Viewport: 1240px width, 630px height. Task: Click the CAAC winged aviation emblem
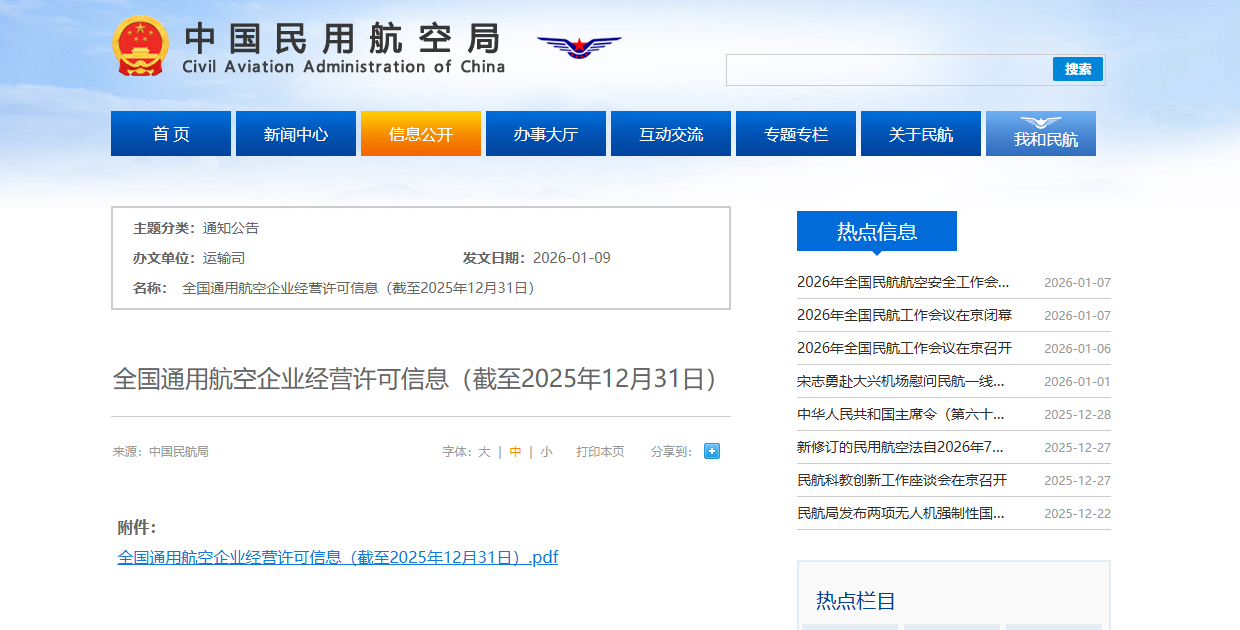579,46
